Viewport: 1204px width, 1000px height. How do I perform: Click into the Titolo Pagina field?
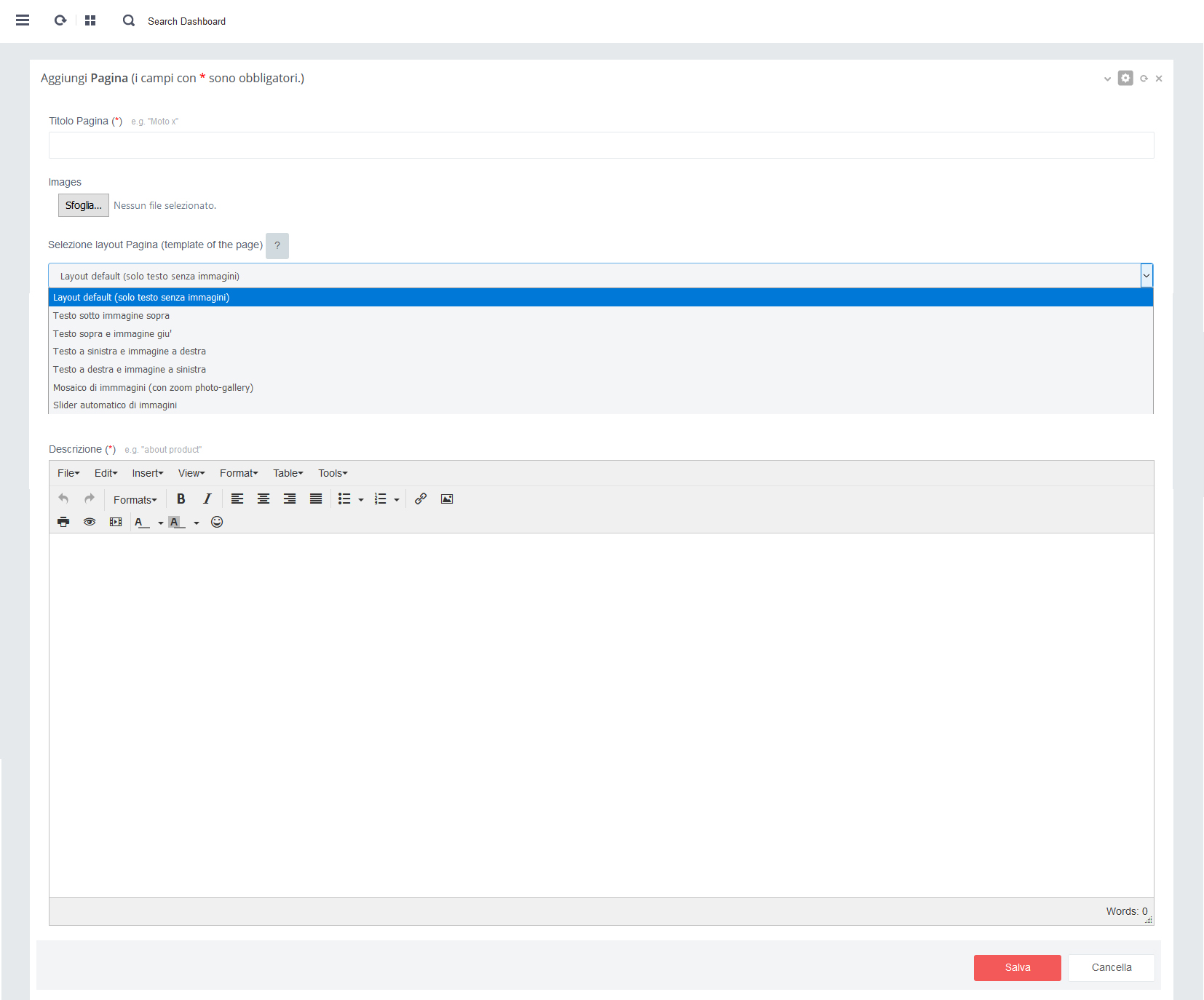pyautogui.click(x=601, y=145)
